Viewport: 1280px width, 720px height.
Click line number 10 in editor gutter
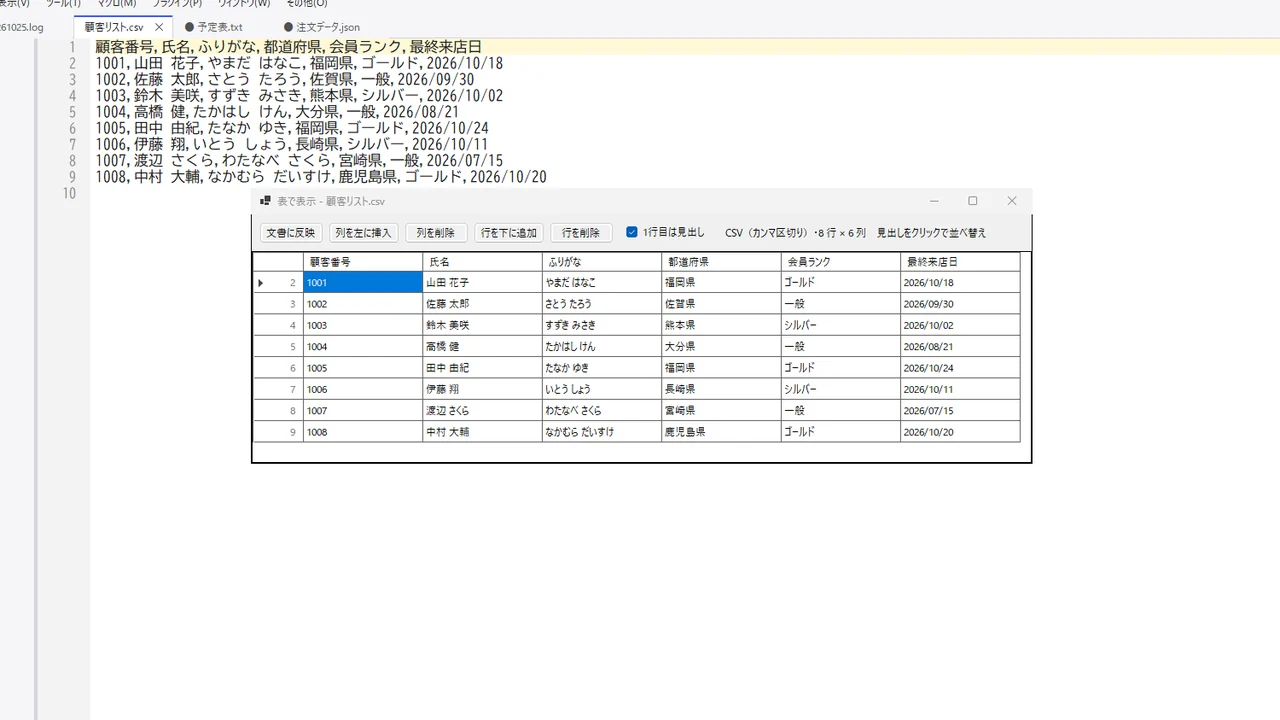coord(69,193)
